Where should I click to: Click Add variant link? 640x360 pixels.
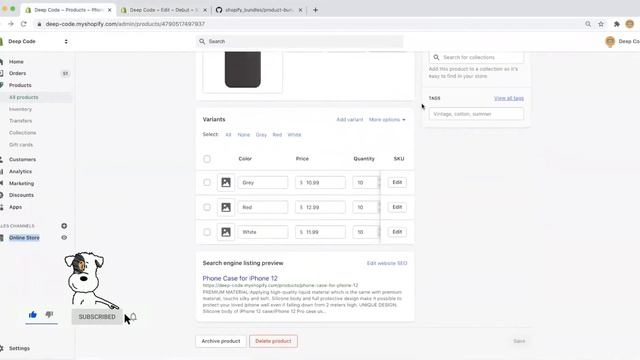(349, 120)
